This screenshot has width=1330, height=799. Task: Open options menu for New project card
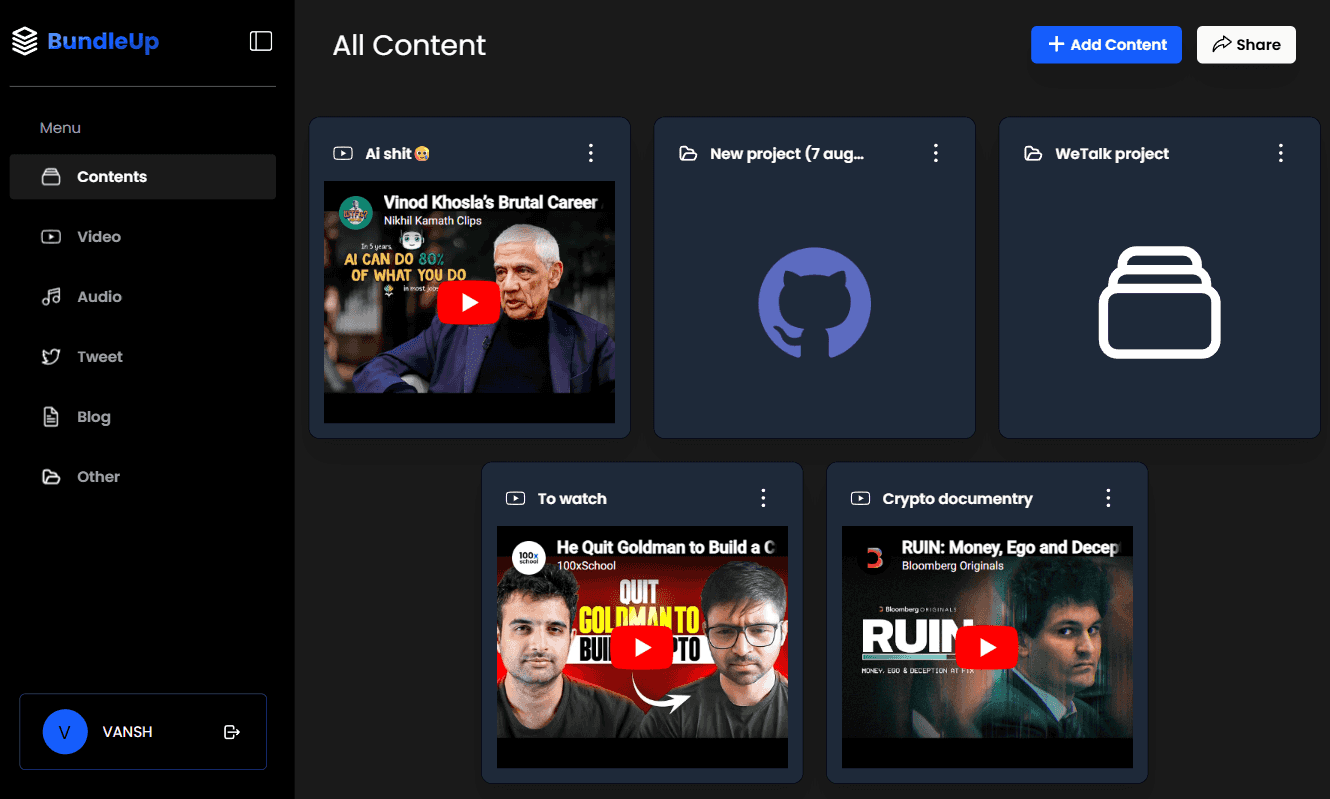(936, 153)
